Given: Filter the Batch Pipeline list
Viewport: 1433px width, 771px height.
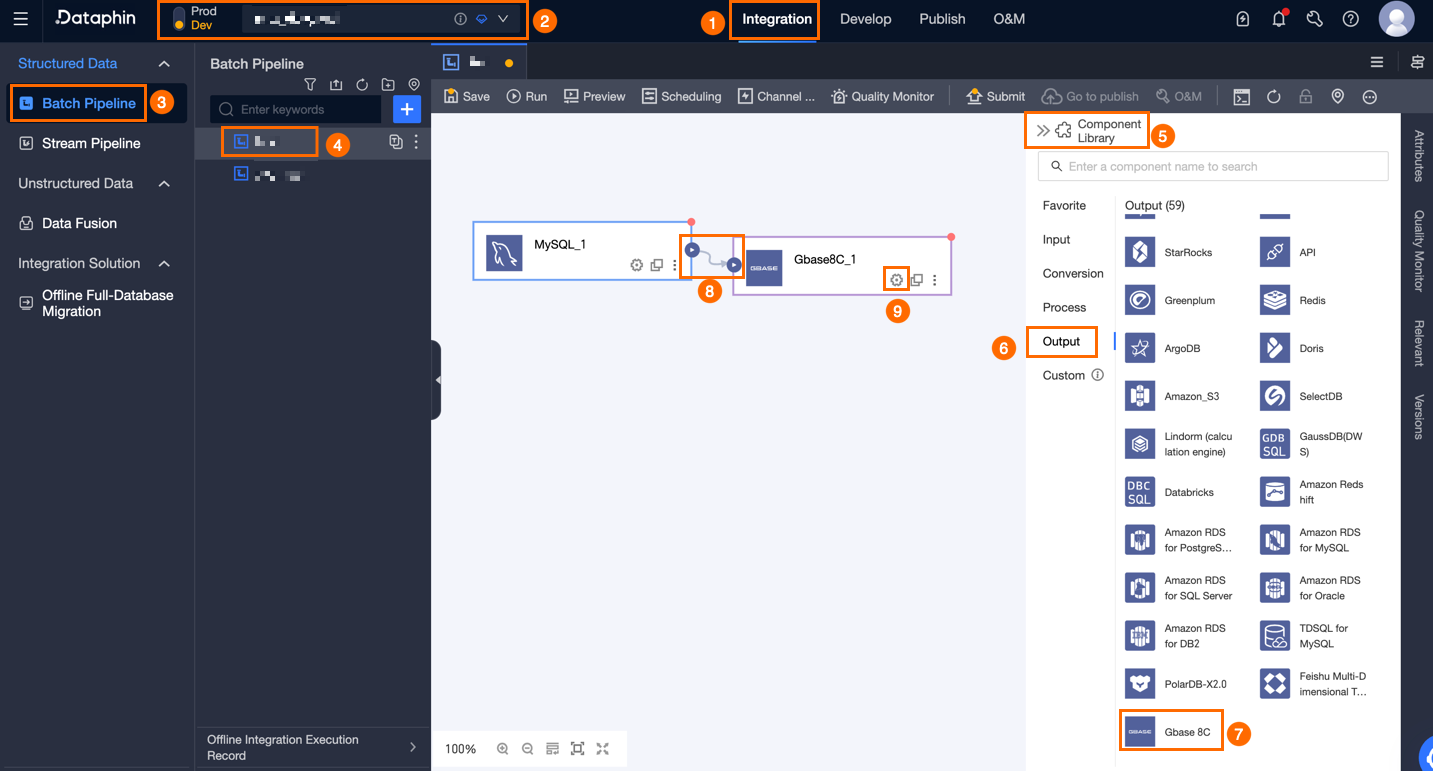Looking at the screenshot, I should coord(310,85).
